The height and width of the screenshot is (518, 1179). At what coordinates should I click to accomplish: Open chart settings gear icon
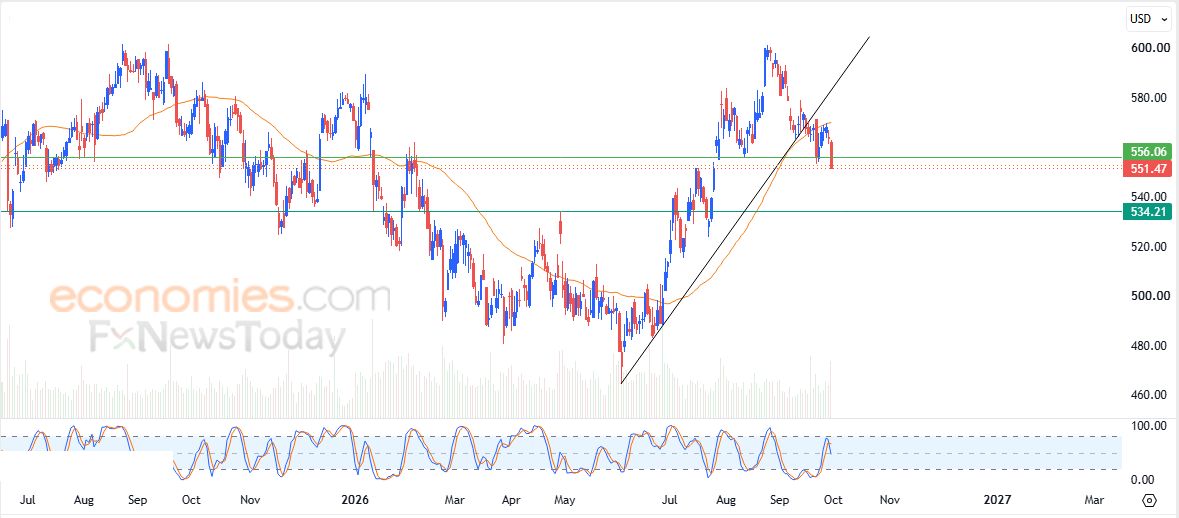tap(1148, 501)
